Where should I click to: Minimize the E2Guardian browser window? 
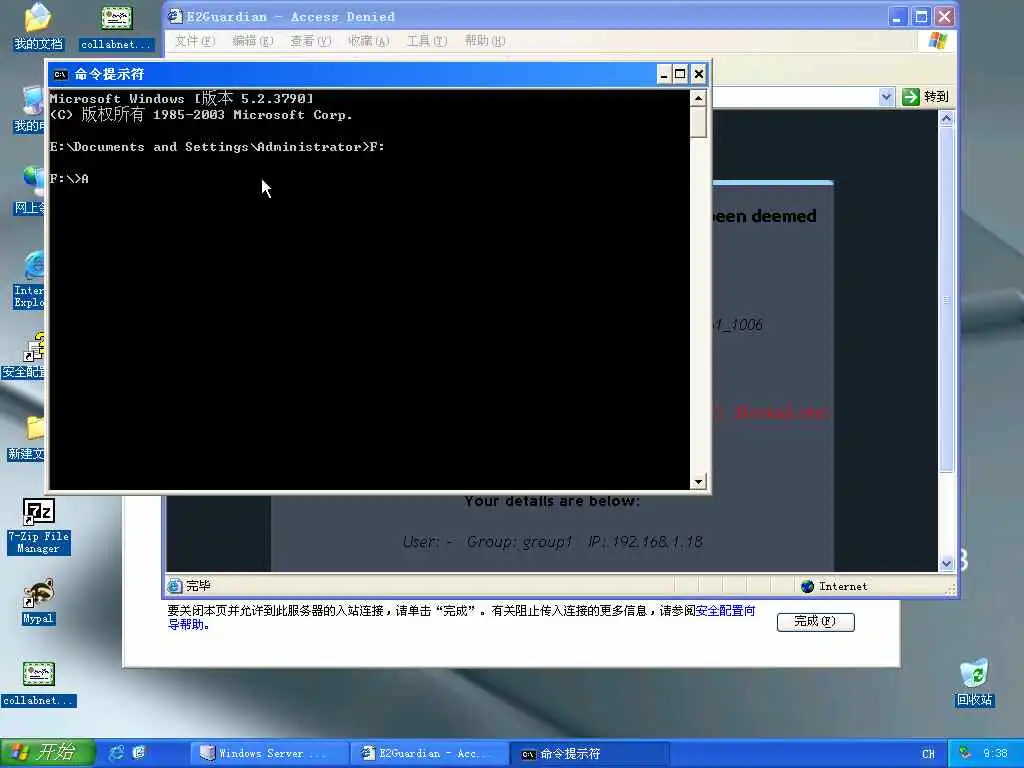tap(899, 16)
